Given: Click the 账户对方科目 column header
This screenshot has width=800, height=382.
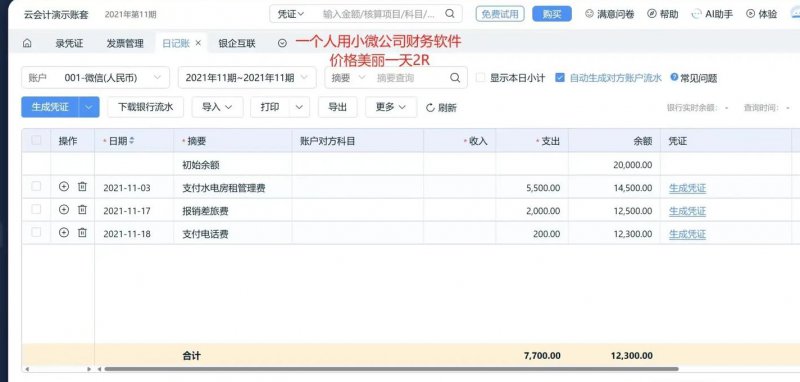Looking at the screenshot, I should 358,141.
